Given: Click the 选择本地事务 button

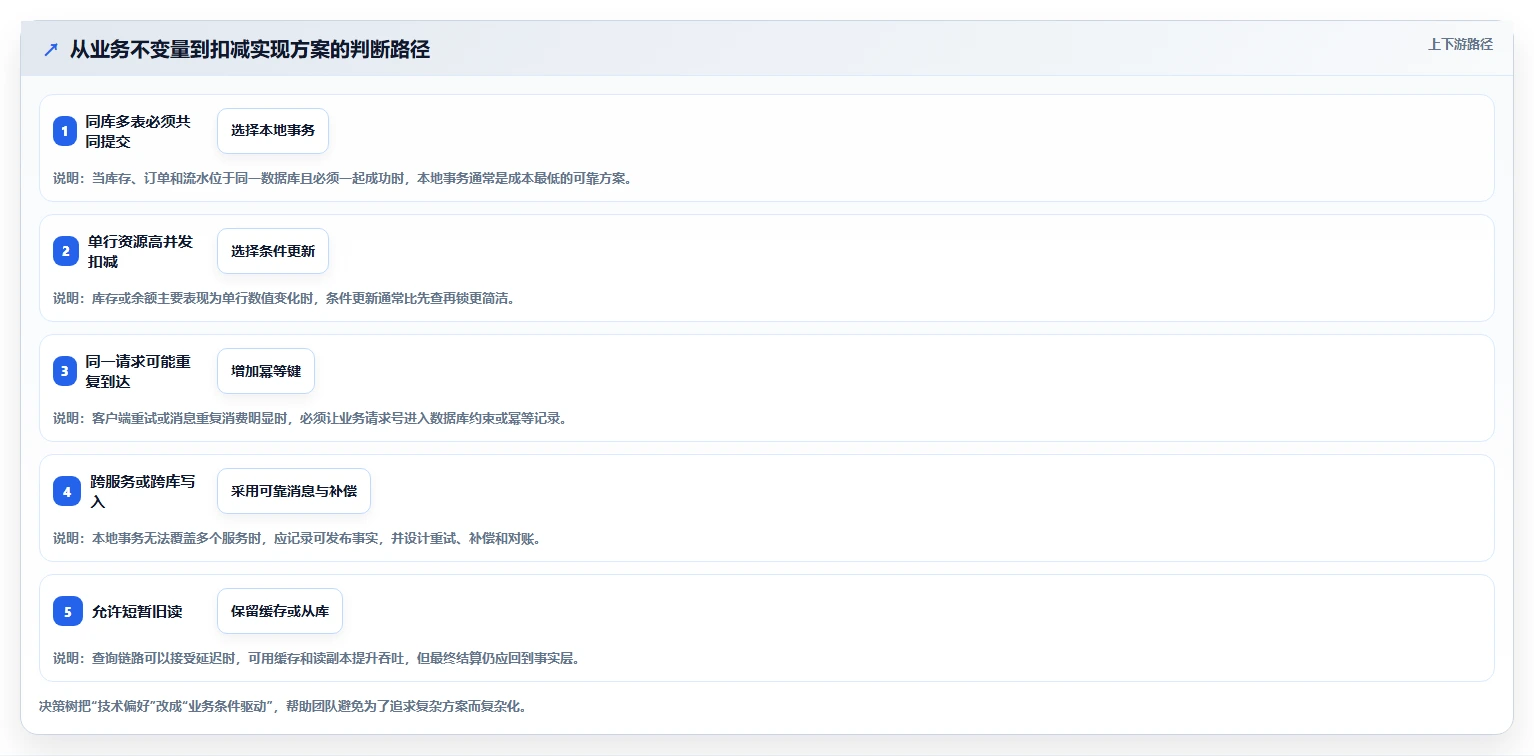Looking at the screenshot, I should pos(273,131).
